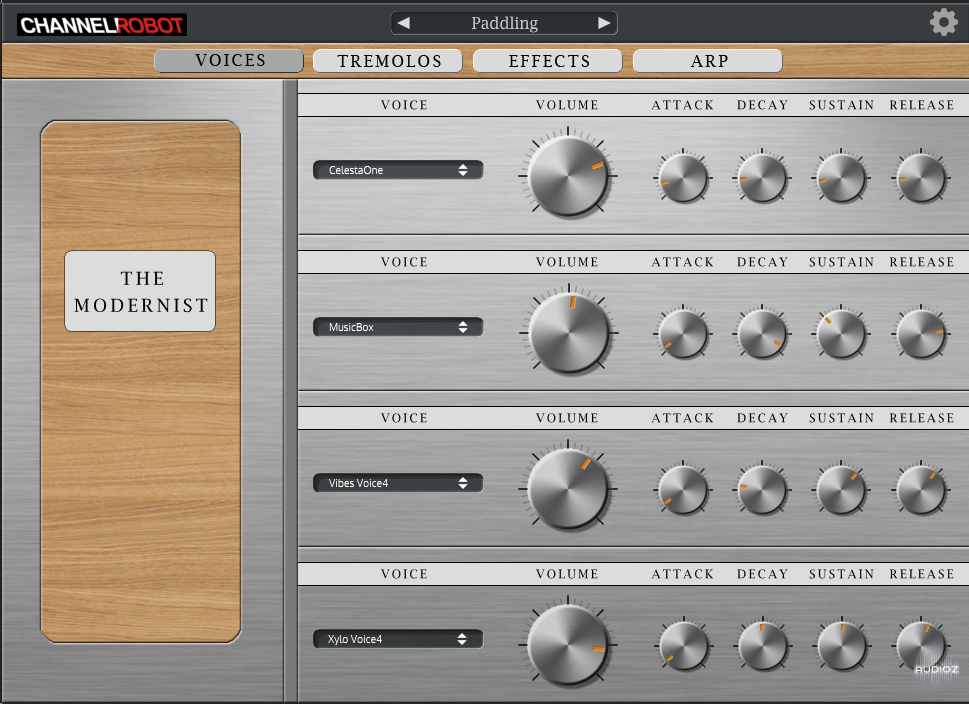This screenshot has width=969, height=704.
Task: Click the CelestaOne decay knob
Action: point(762,178)
